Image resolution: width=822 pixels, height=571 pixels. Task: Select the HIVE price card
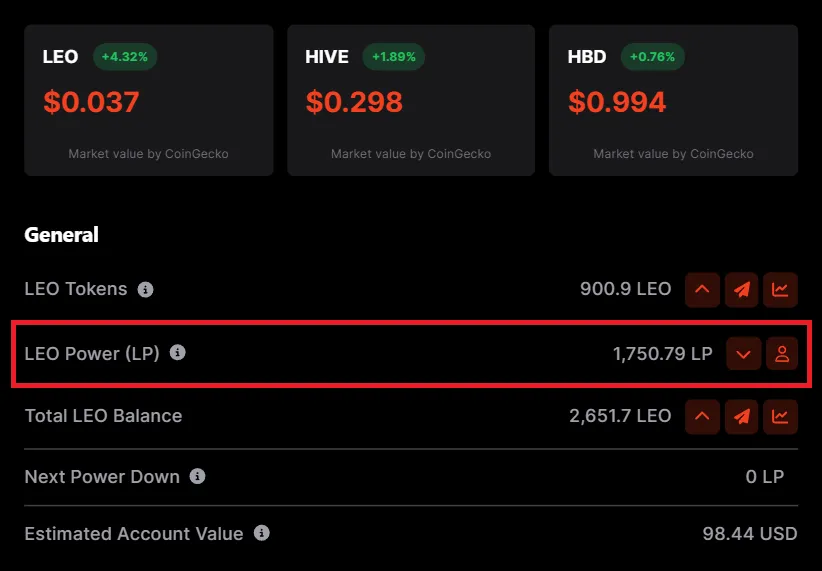[411, 100]
